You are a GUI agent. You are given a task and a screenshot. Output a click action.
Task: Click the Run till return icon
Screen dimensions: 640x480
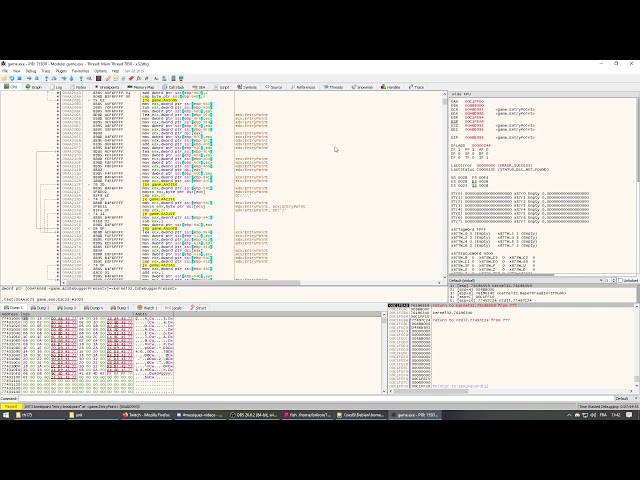point(81,78)
